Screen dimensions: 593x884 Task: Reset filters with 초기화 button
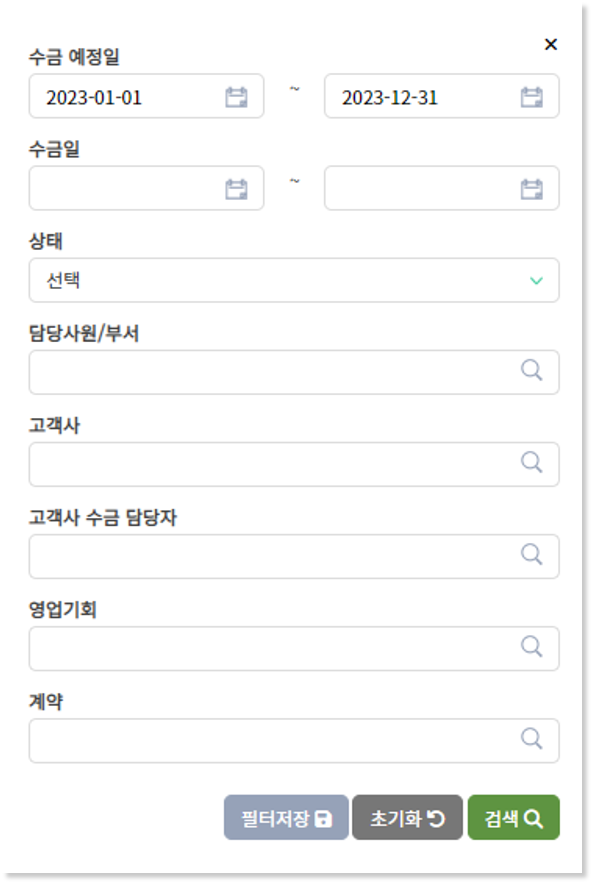pos(407,817)
